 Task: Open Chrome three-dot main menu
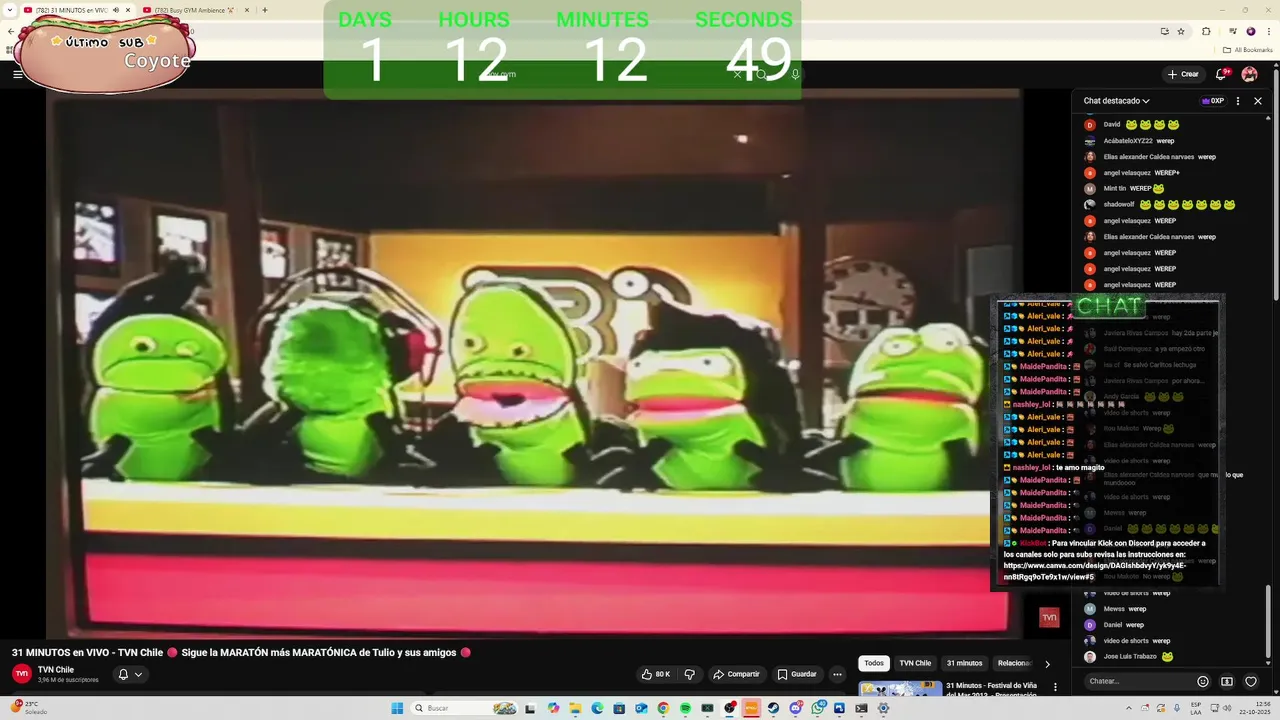(x=1269, y=31)
